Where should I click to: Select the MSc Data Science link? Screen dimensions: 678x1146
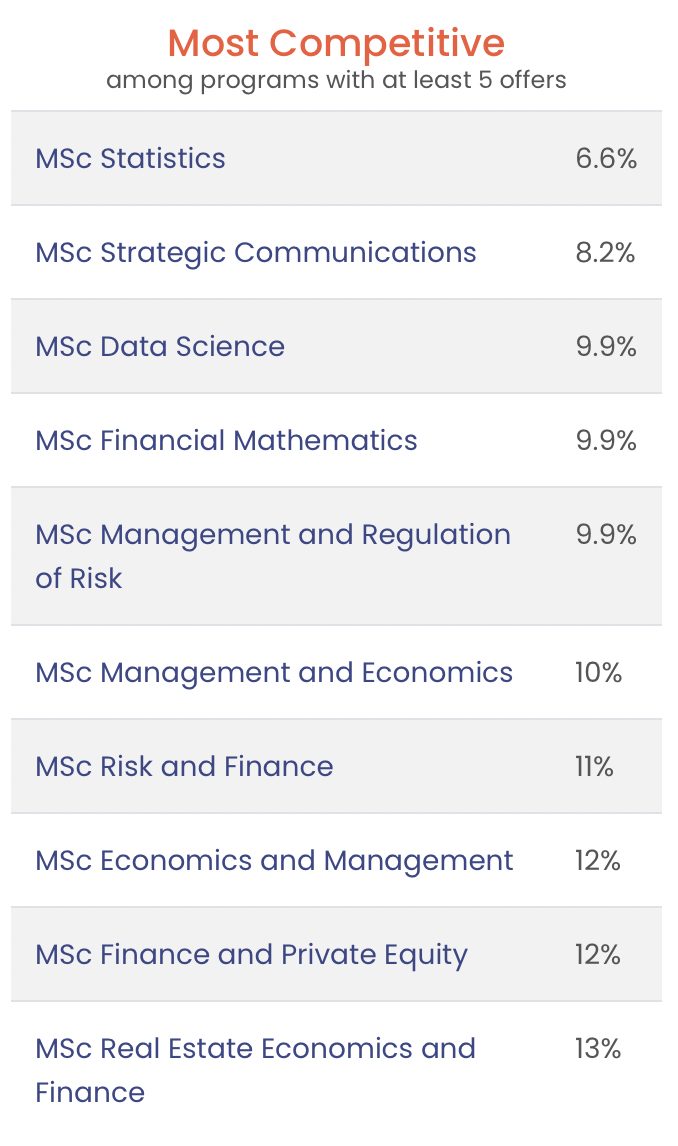pyautogui.click(x=160, y=346)
